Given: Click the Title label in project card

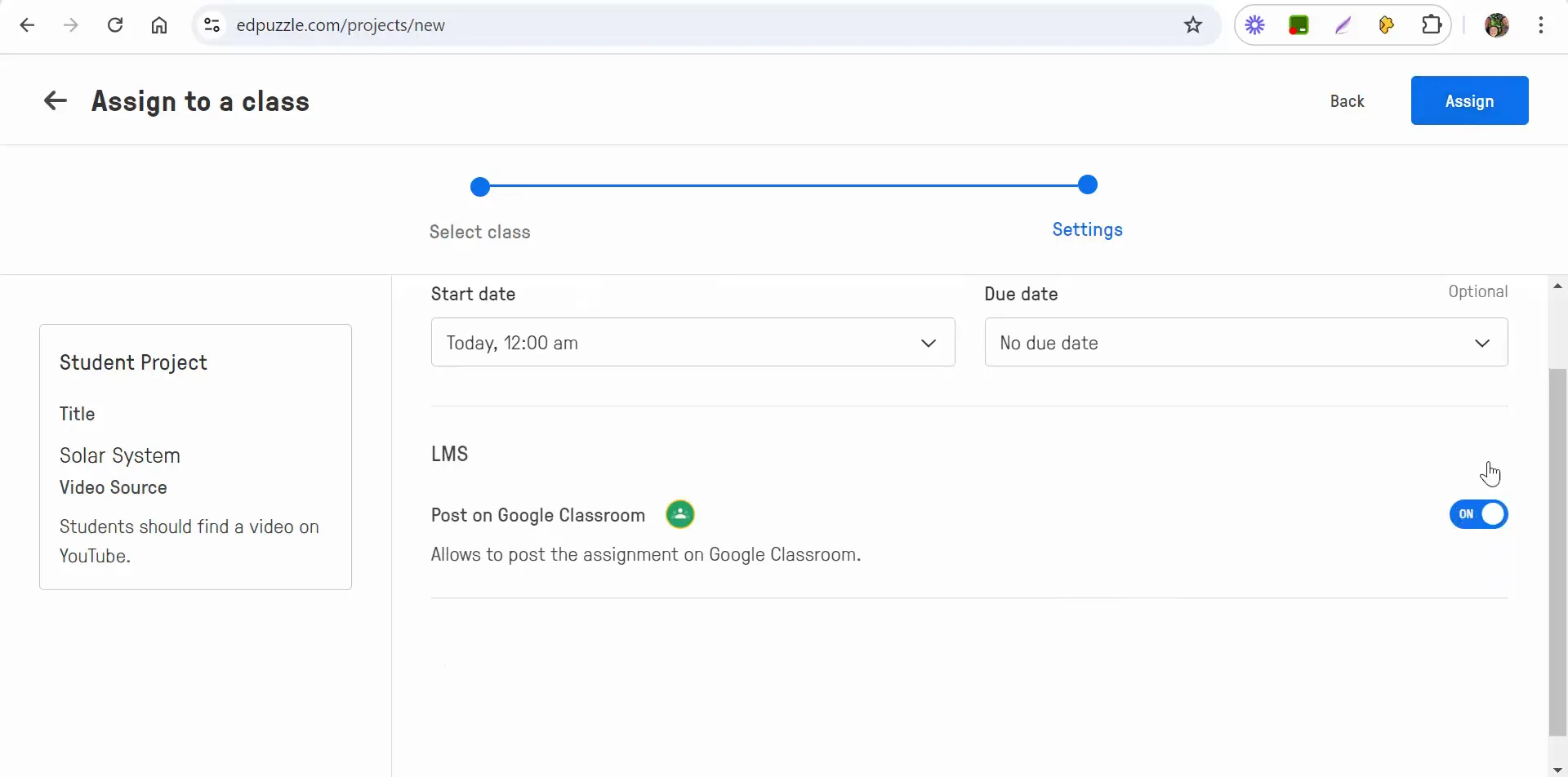Looking at the screenshot, I should (x=77, y=414).
